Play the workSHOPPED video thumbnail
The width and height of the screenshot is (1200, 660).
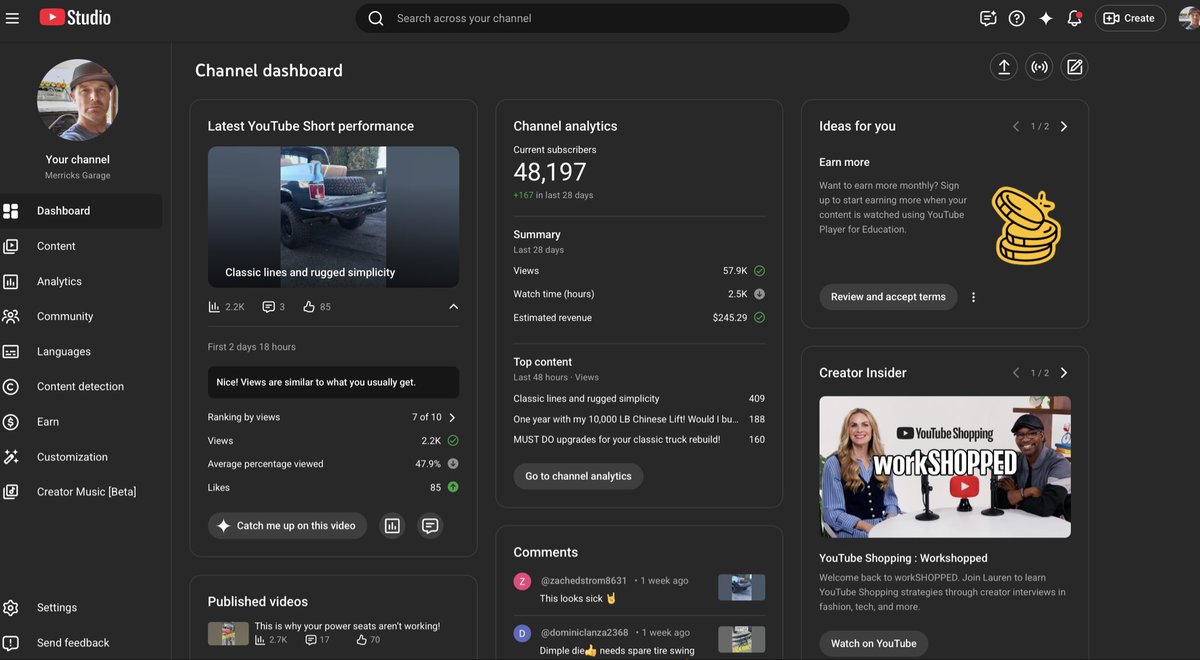945,467
